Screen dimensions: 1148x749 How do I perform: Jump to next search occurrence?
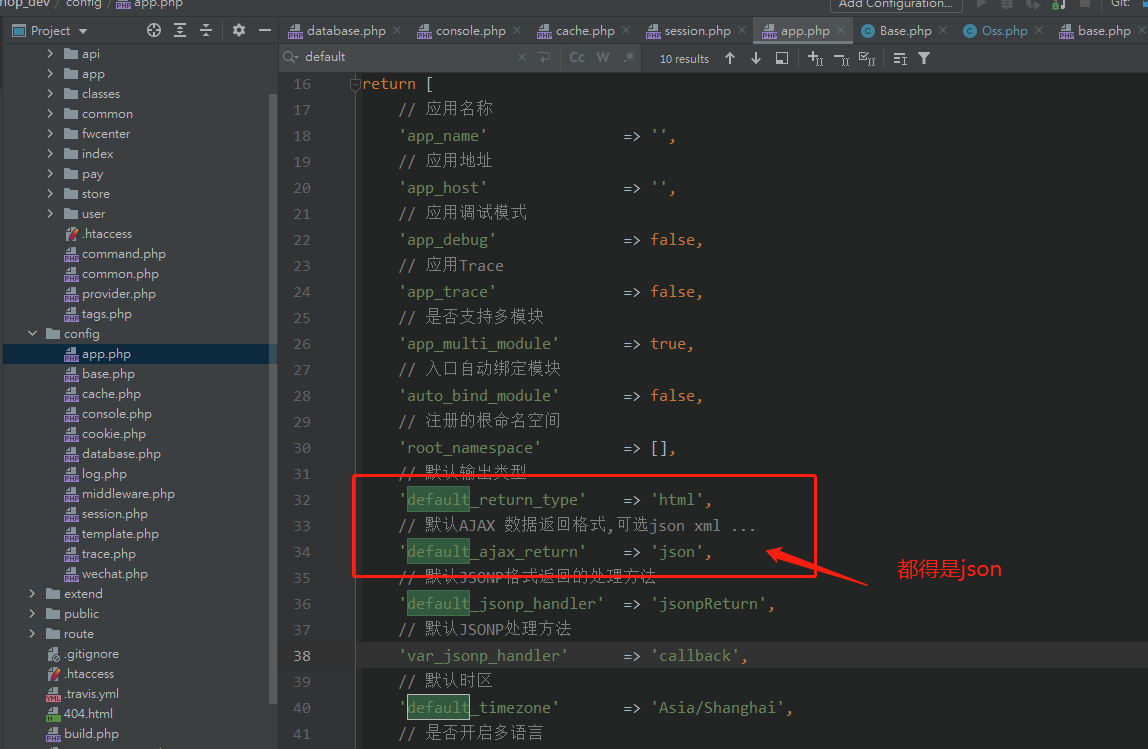[755, 58]
